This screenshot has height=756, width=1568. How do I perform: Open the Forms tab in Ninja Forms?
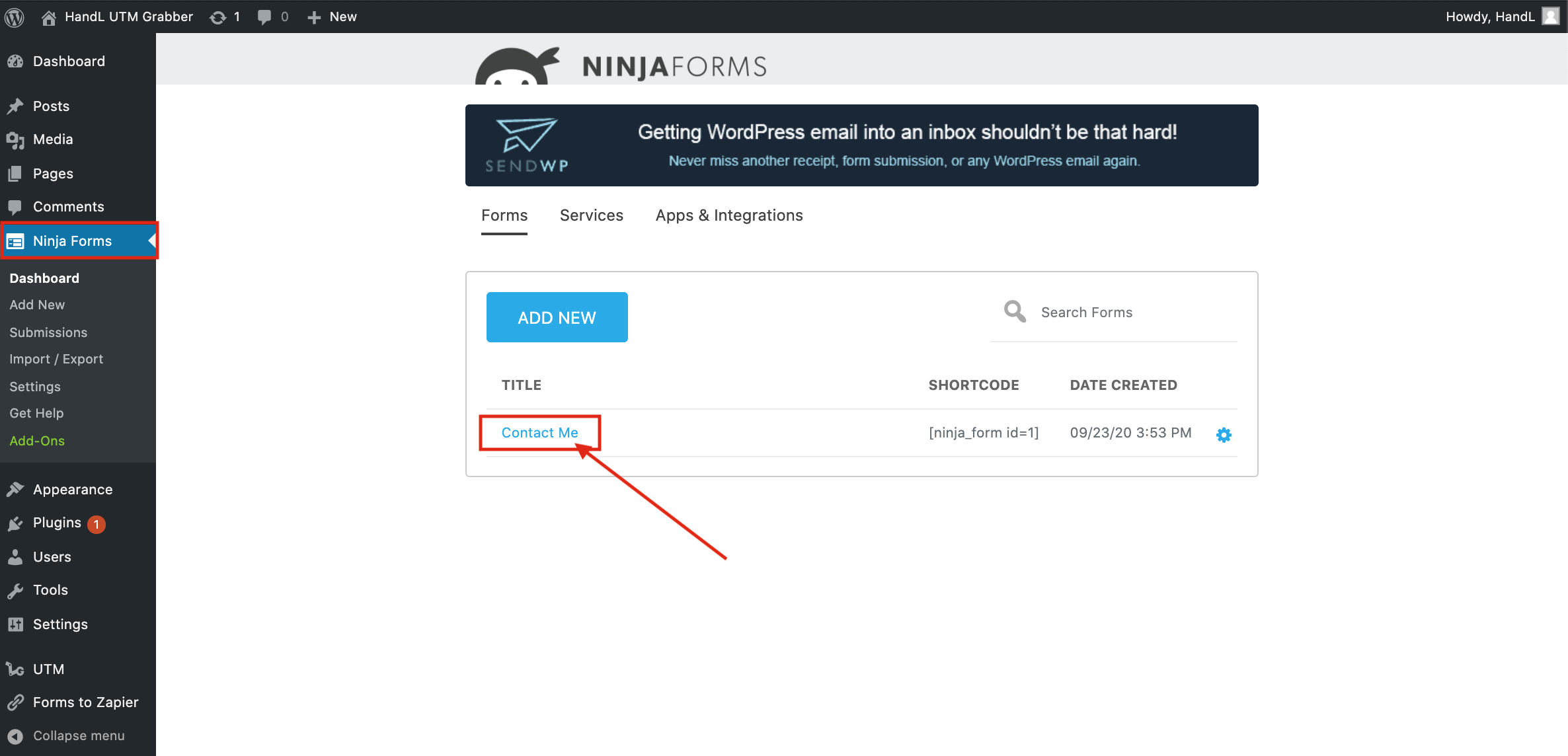(x=504, y=215)
